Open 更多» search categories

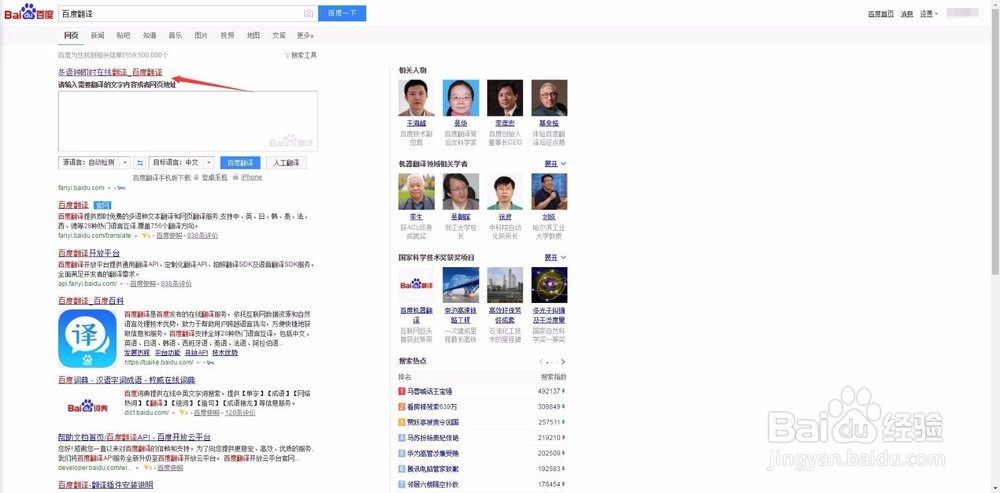click(305, 35)
